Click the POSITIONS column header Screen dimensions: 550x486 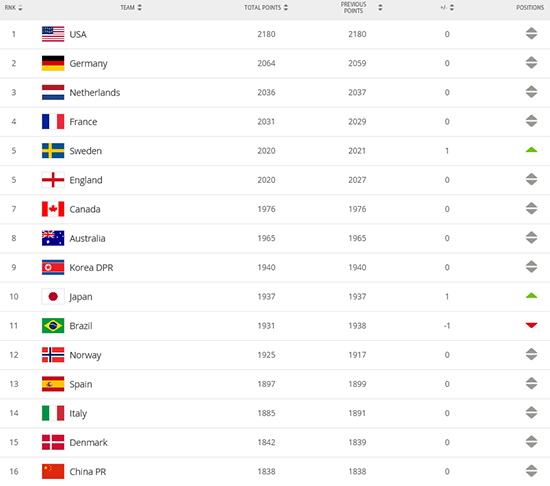(x=530, y=7)
